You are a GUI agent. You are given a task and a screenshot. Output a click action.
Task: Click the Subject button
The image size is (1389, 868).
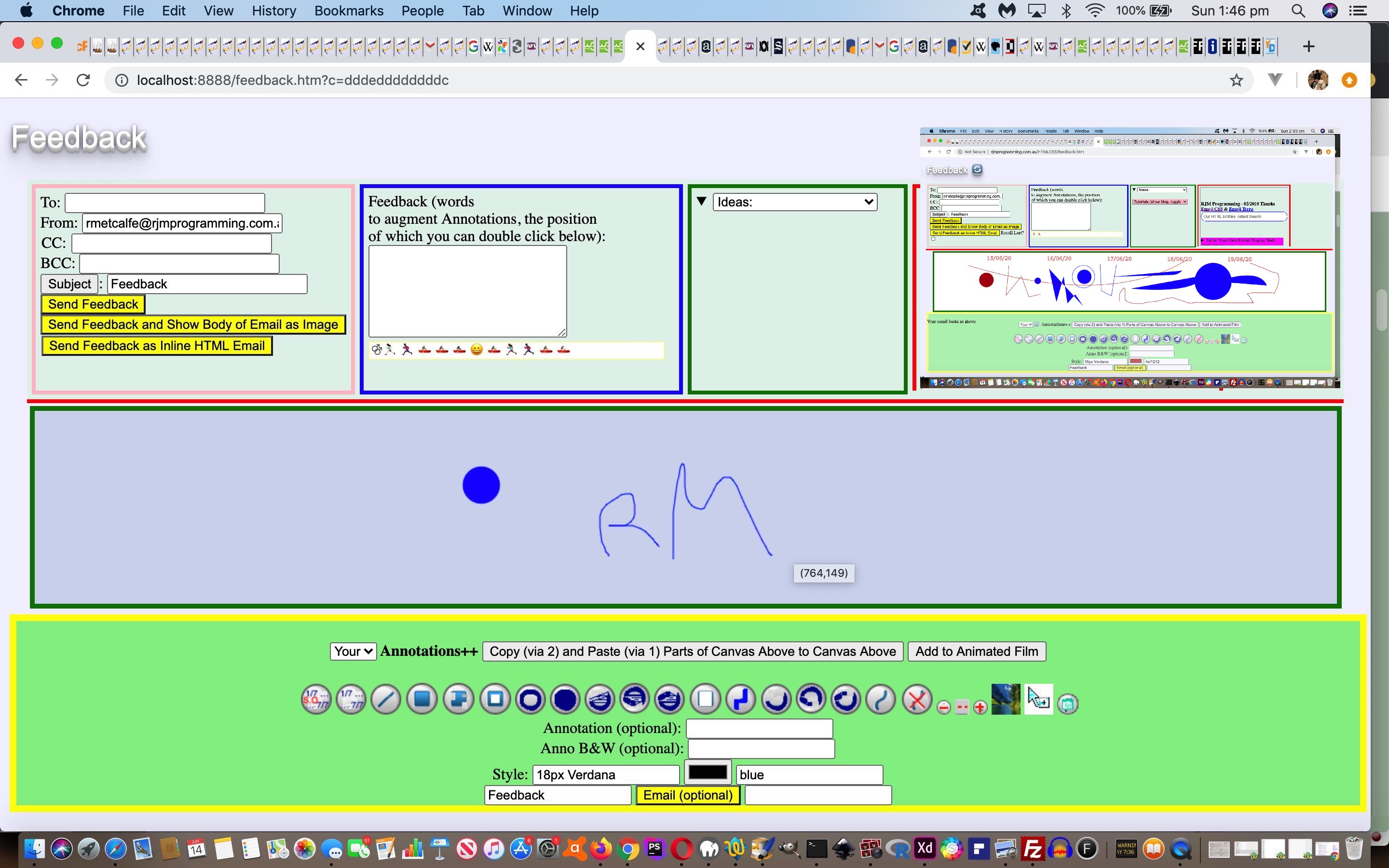(x=69, y=284)
